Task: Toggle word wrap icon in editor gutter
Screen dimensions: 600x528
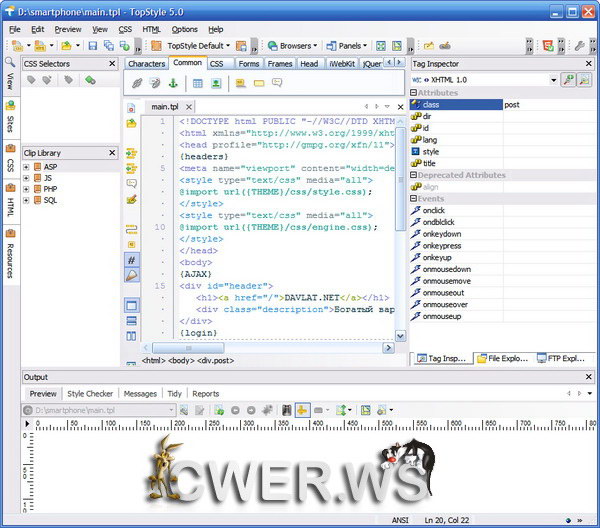Action: [132, 229]
